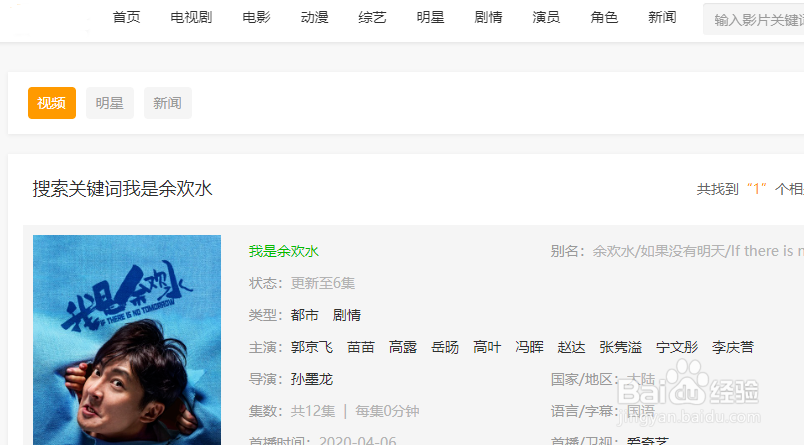Open the green 我是余欢水 title link
The height and width of the screenshot is (445, 804).
coord(284,251)
